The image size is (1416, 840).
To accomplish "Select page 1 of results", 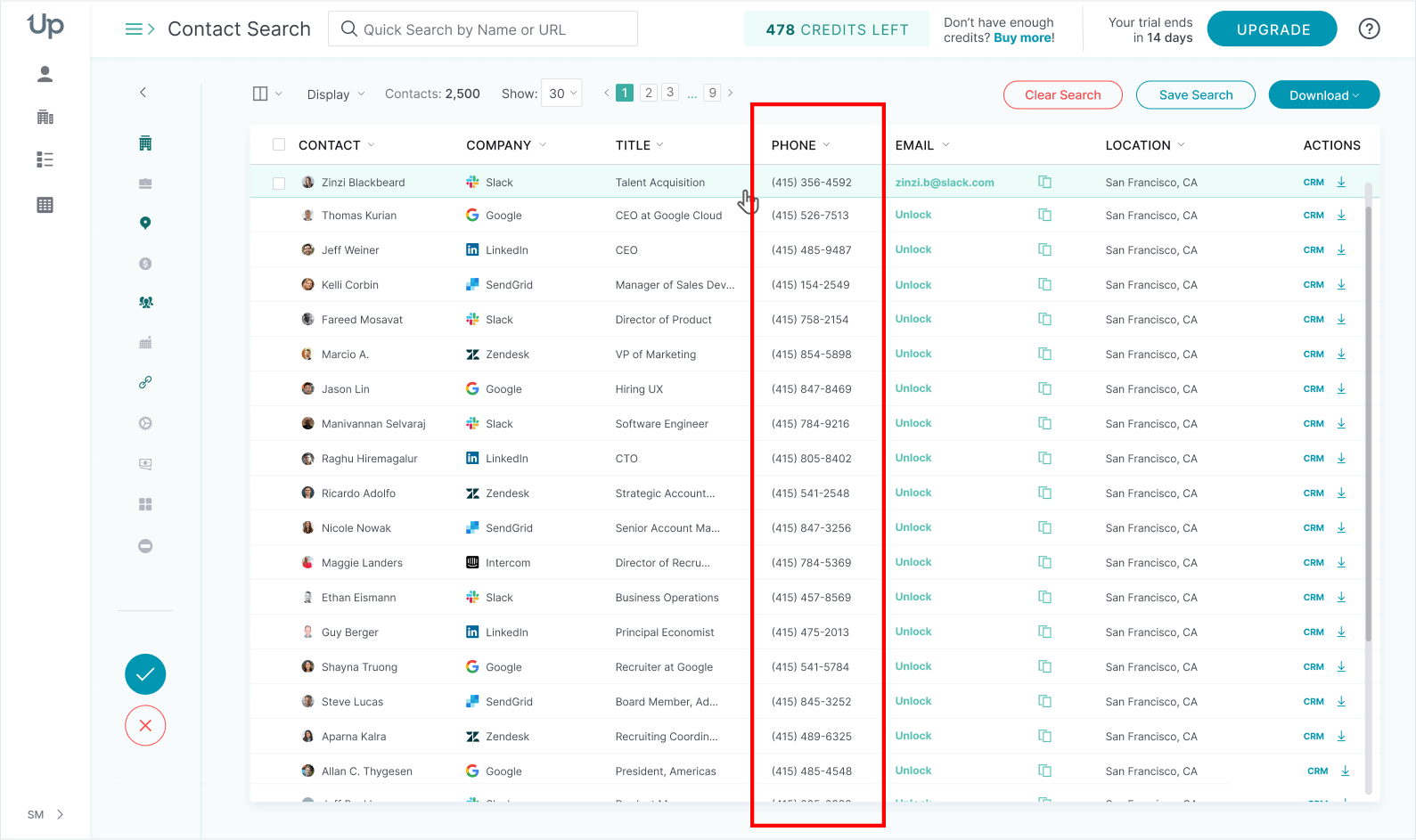I will pyautogui.click(x=625, y=93).
